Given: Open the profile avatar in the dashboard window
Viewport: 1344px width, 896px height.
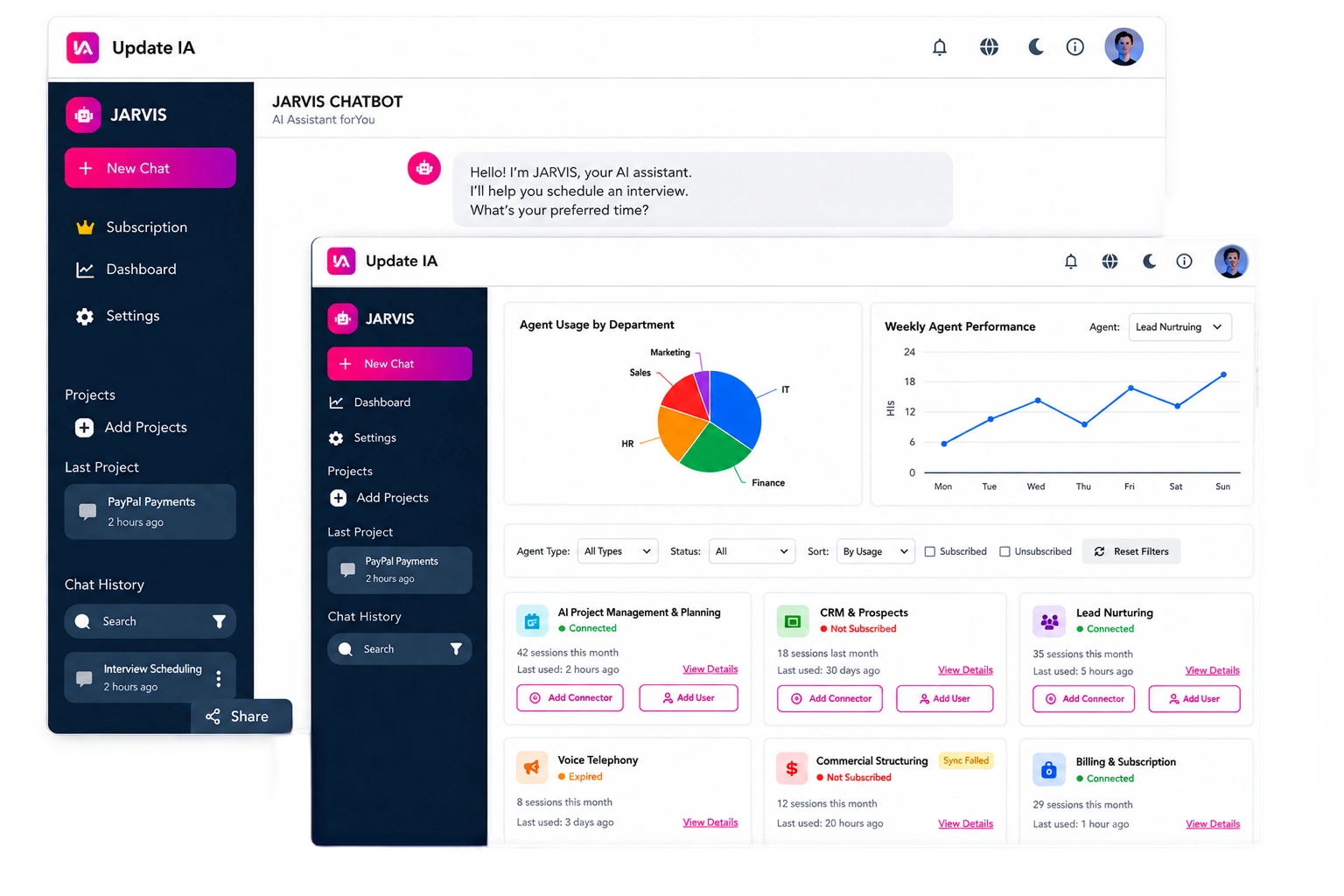Looking at the screenshot, I should [x=1231, y=262].
